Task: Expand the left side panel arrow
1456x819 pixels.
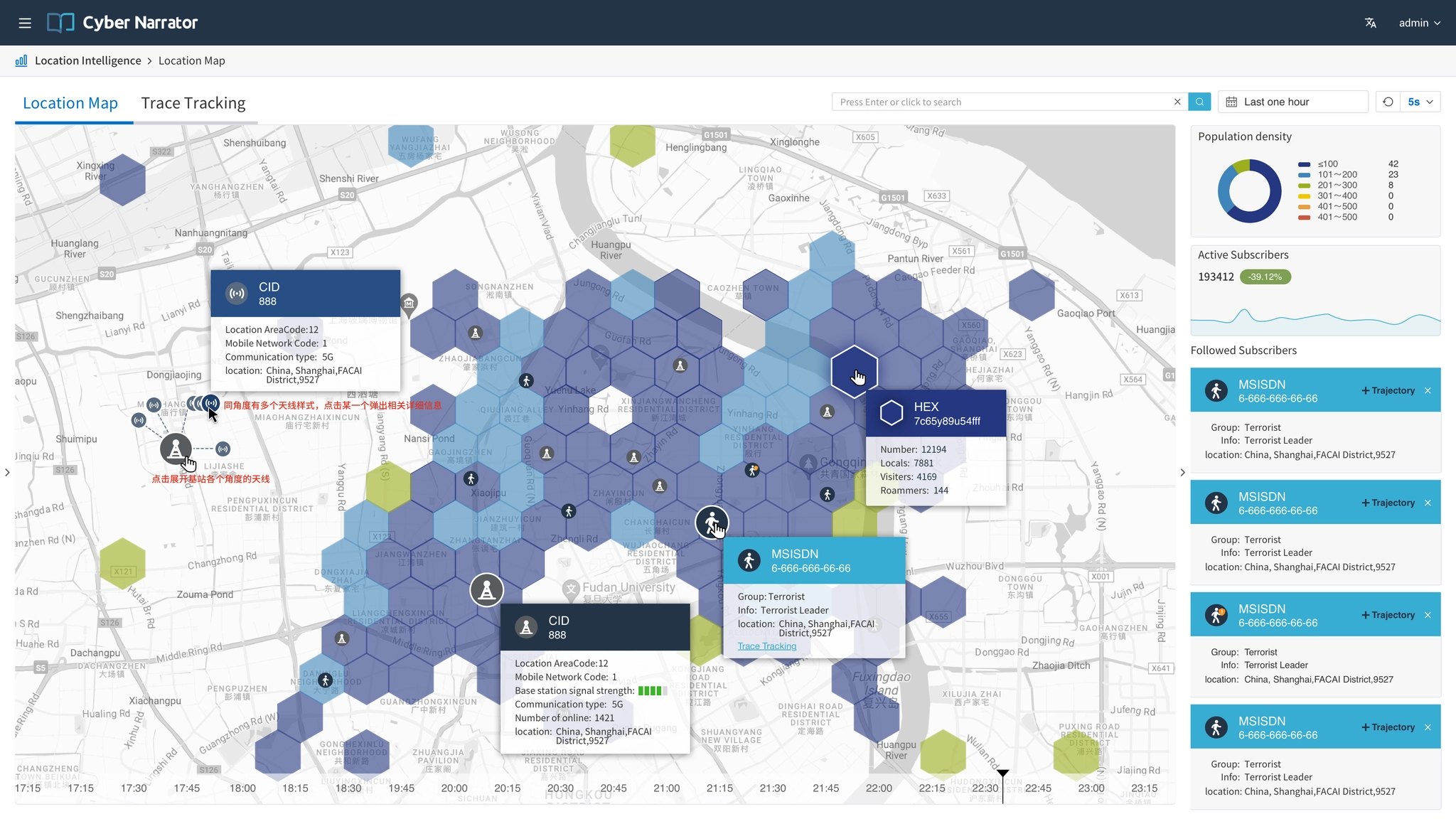Action: (7, 472)
